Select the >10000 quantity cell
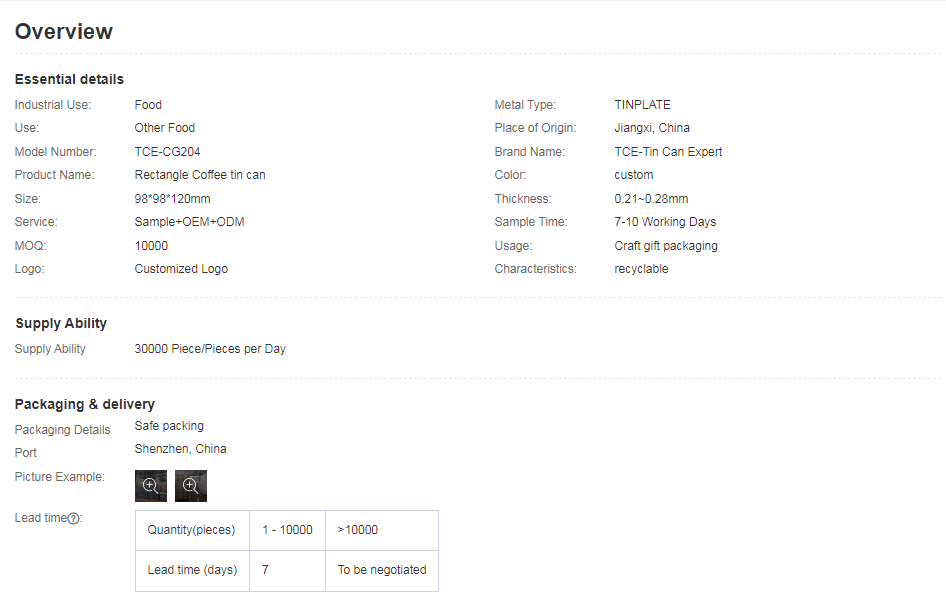Viewport: 946px width, 607px height. [357, 530]
